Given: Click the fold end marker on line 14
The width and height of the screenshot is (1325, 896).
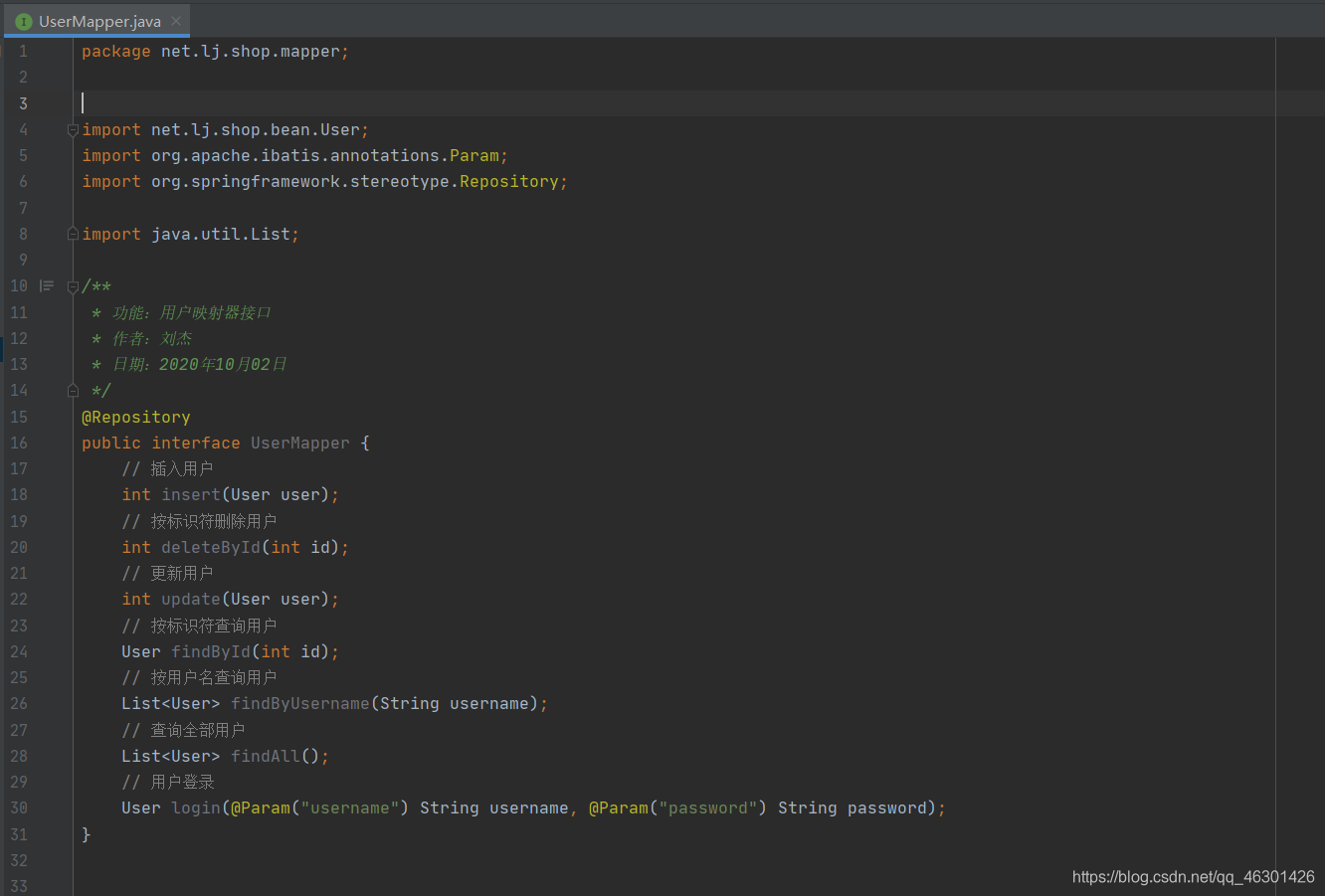Looking at the screenshot, I should (x=73, y=391).
